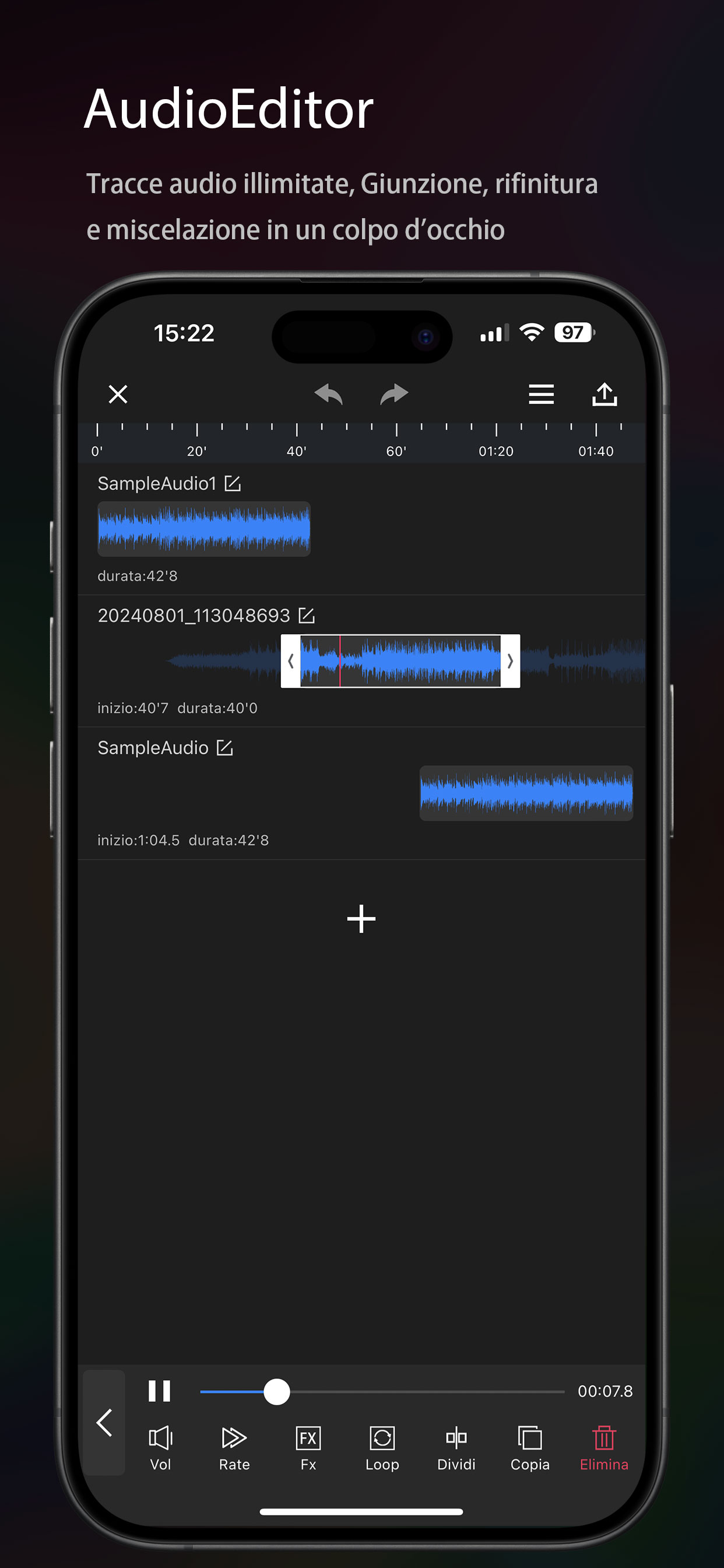
Task: Close the editor with the X icon
Action: click(118, 394)
